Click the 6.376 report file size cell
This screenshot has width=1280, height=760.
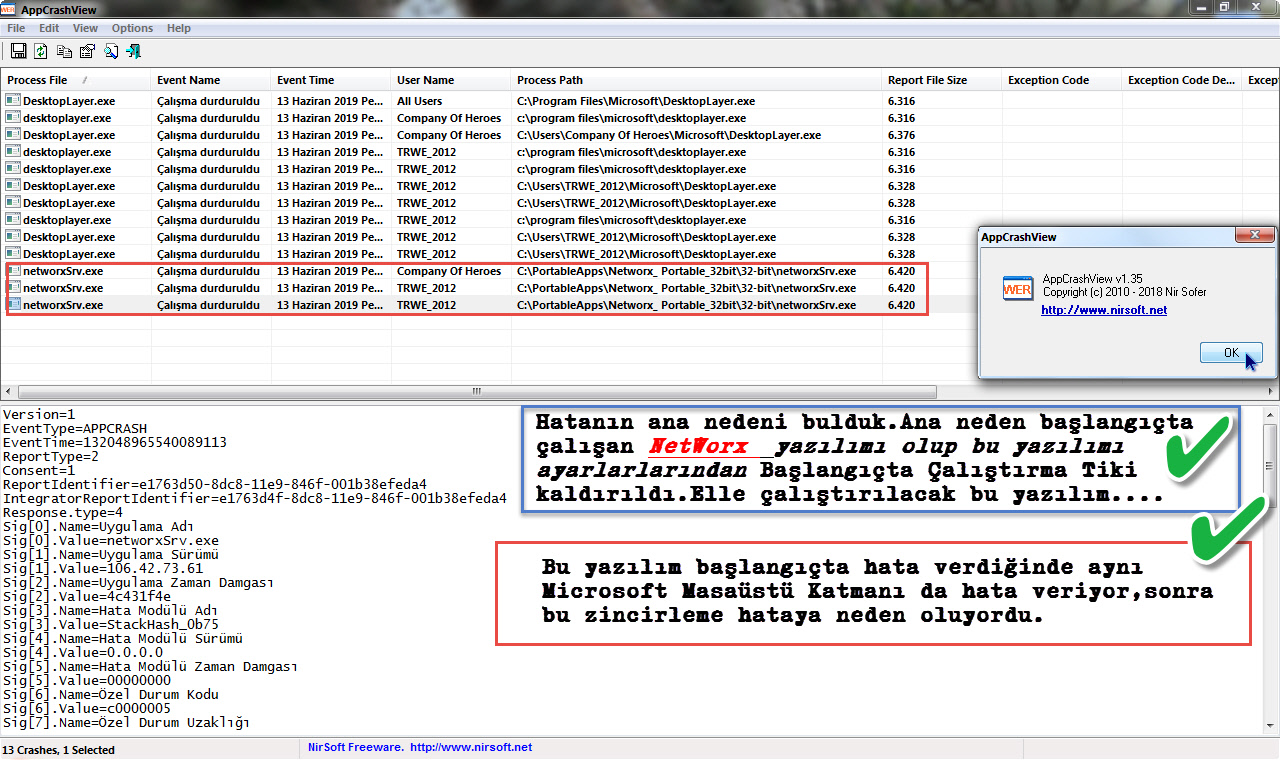[x=901, y=135]
